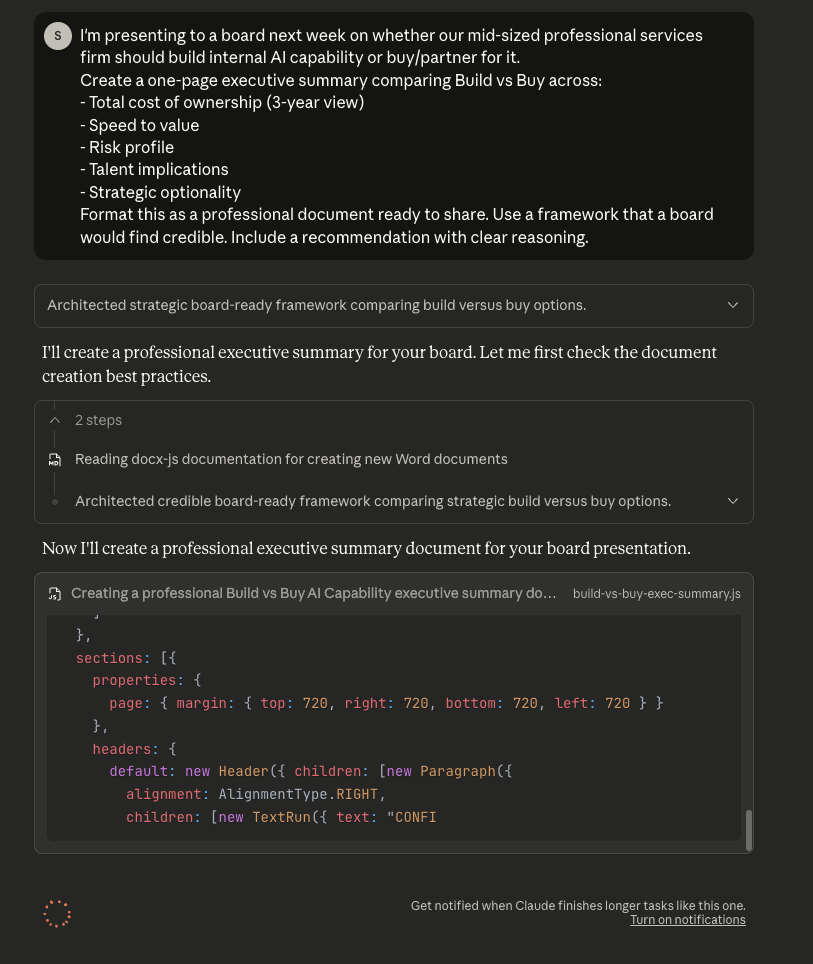Click the JS file icon in code header
813x964 pixels.
click(x=55, y=594)
